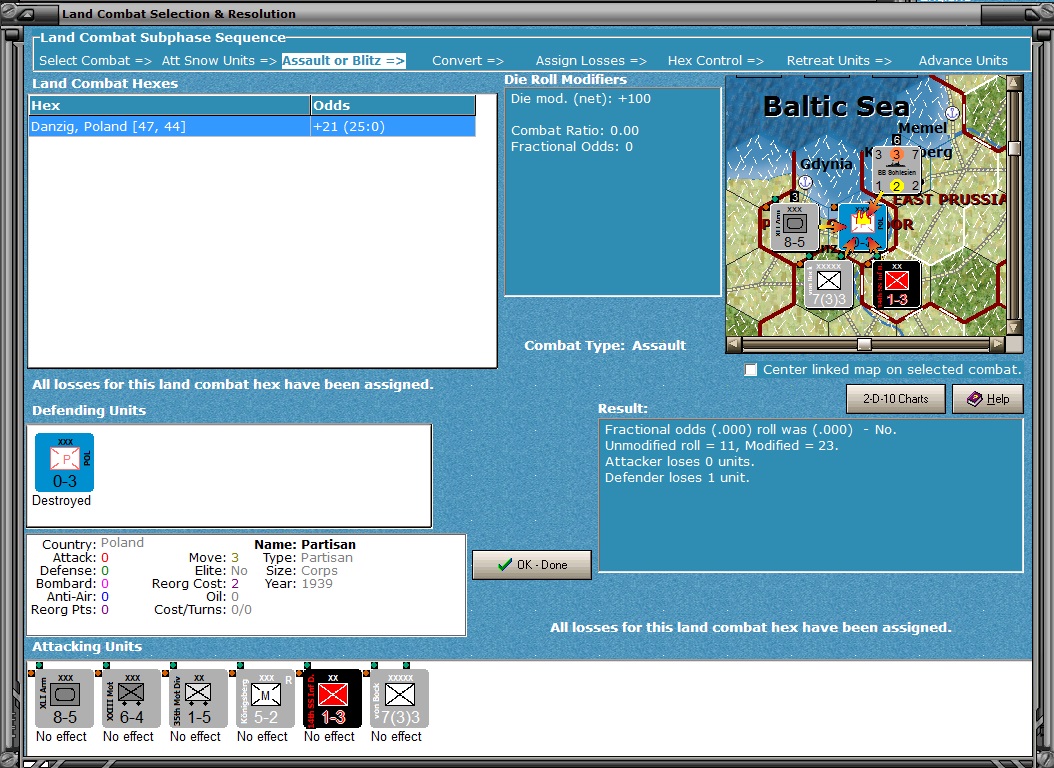
Task: Click the map scroll right arrow
Action: 998,344
